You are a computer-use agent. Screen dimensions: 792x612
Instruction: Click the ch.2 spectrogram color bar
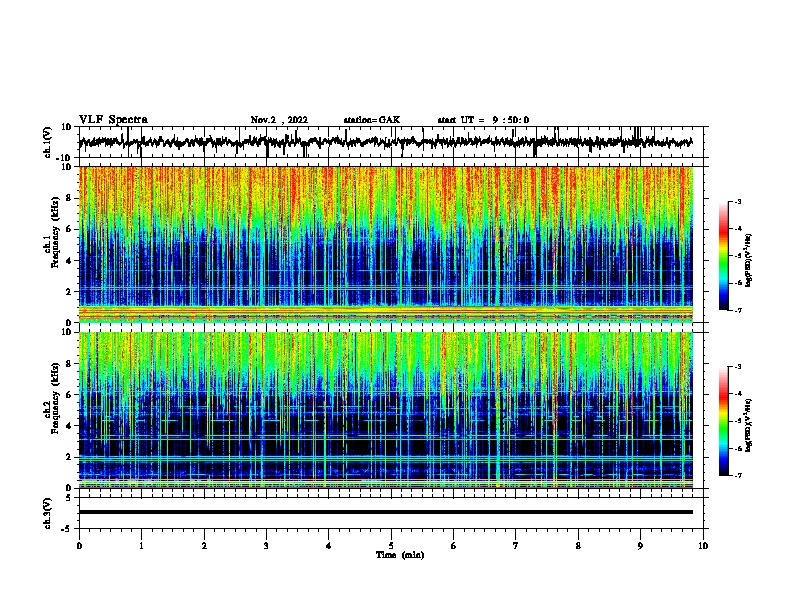724,421
